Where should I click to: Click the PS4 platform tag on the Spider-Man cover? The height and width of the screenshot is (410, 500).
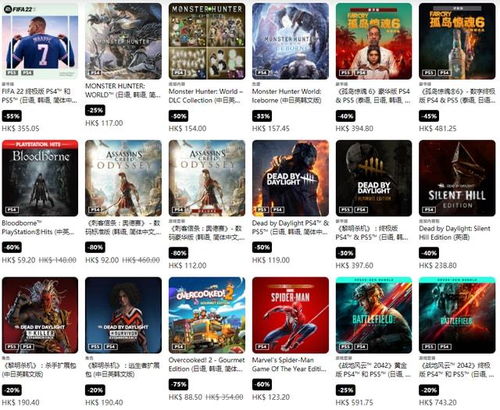coord(262,347)
